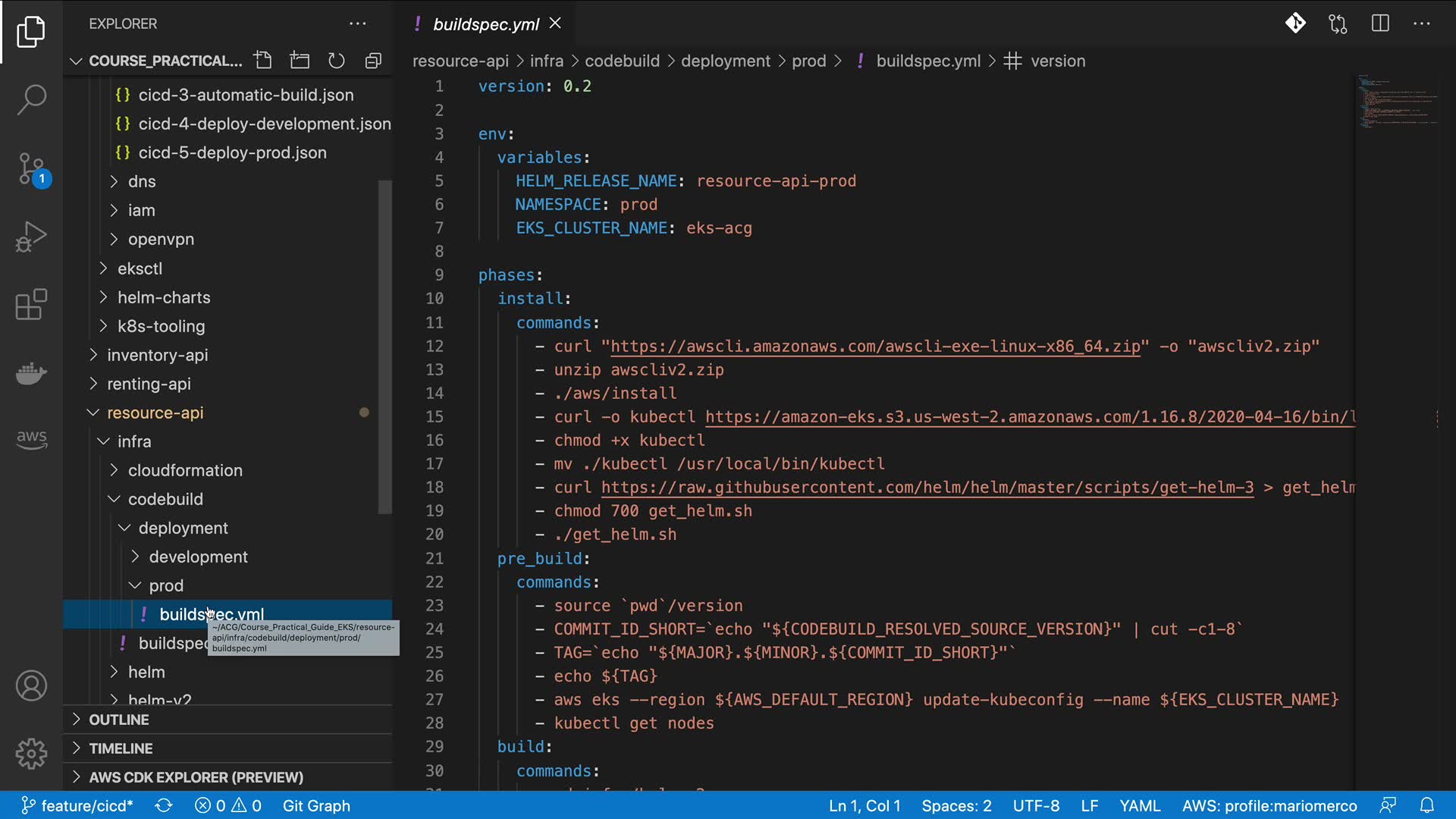This screenshot has width=1456, height=819.
Task: Open Run and Debug view
Action: tap(31, 237)
